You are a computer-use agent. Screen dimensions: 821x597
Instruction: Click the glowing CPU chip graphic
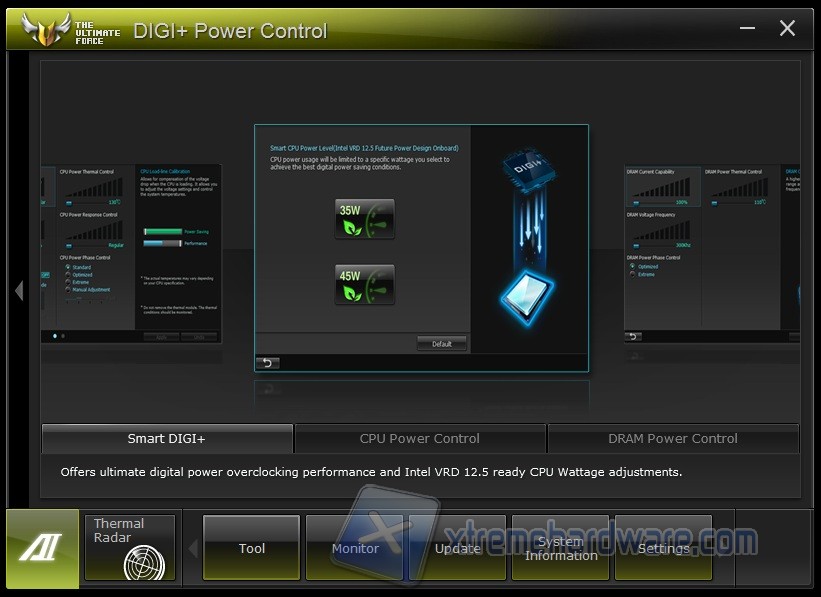coord(527,294)
